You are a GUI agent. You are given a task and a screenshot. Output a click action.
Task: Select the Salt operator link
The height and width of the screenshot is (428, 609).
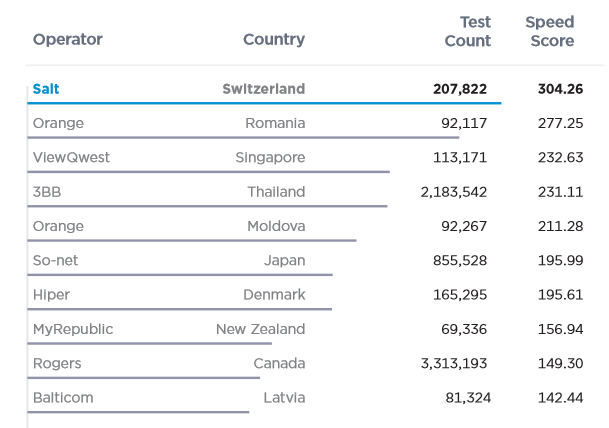click(46, 89)
